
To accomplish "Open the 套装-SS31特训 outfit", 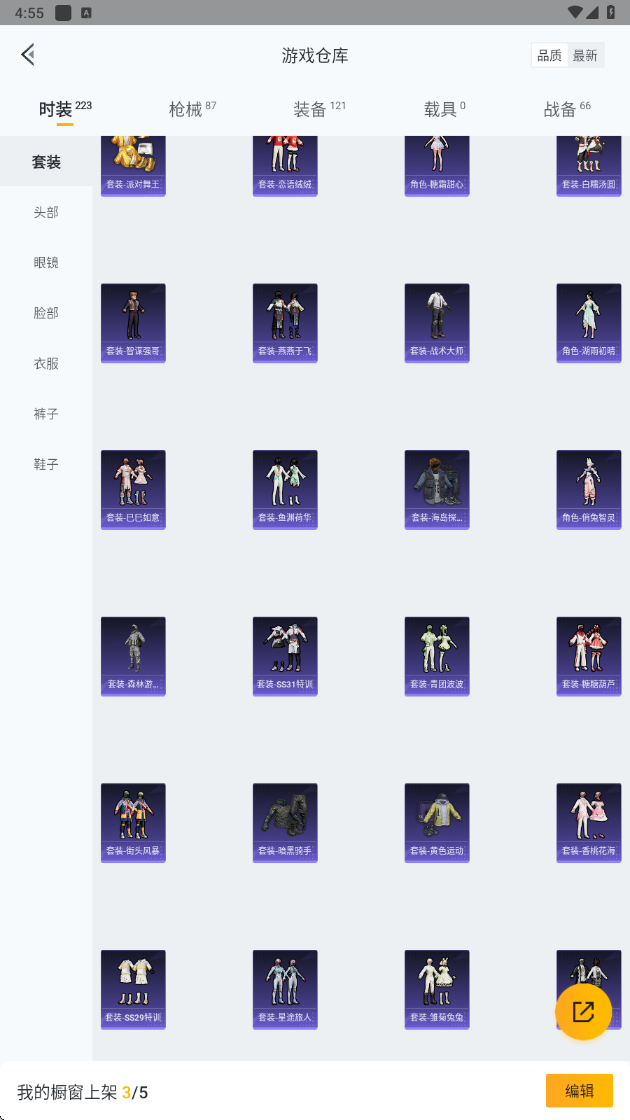I will [x=285, y=656].
